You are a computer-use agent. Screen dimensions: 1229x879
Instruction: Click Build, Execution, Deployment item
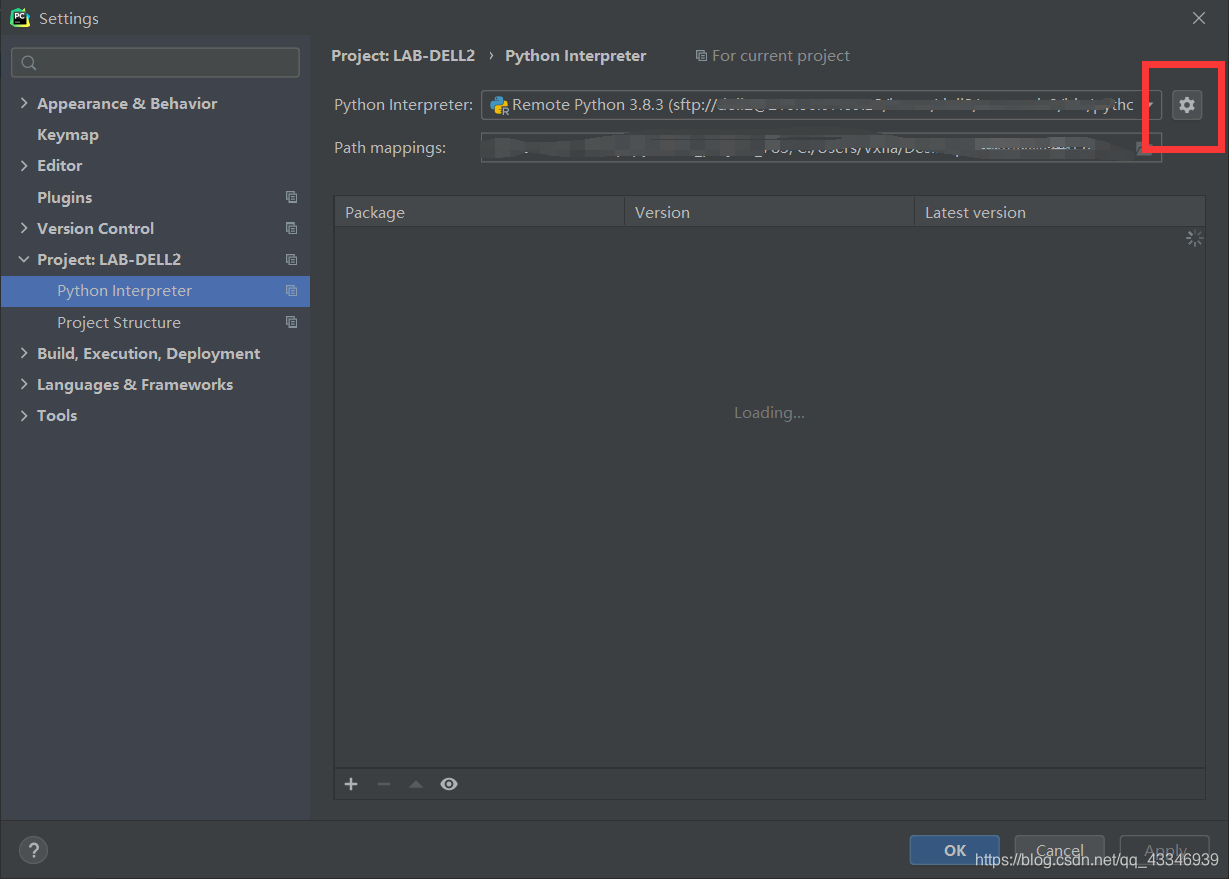(148, 353)
